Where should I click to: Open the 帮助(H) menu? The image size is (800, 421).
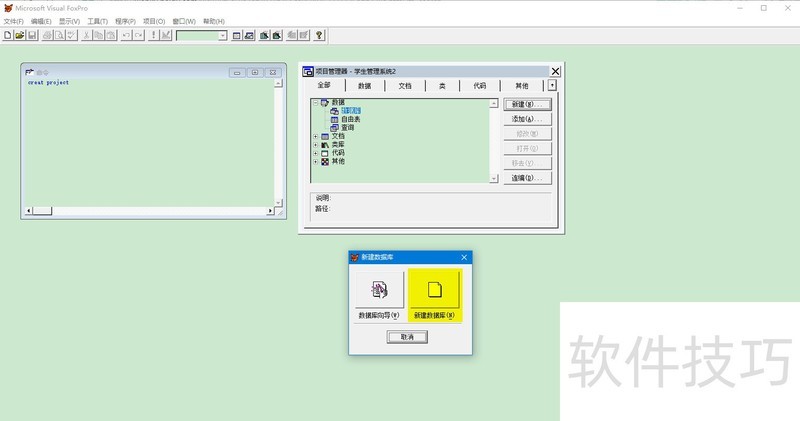coord(214,21)
